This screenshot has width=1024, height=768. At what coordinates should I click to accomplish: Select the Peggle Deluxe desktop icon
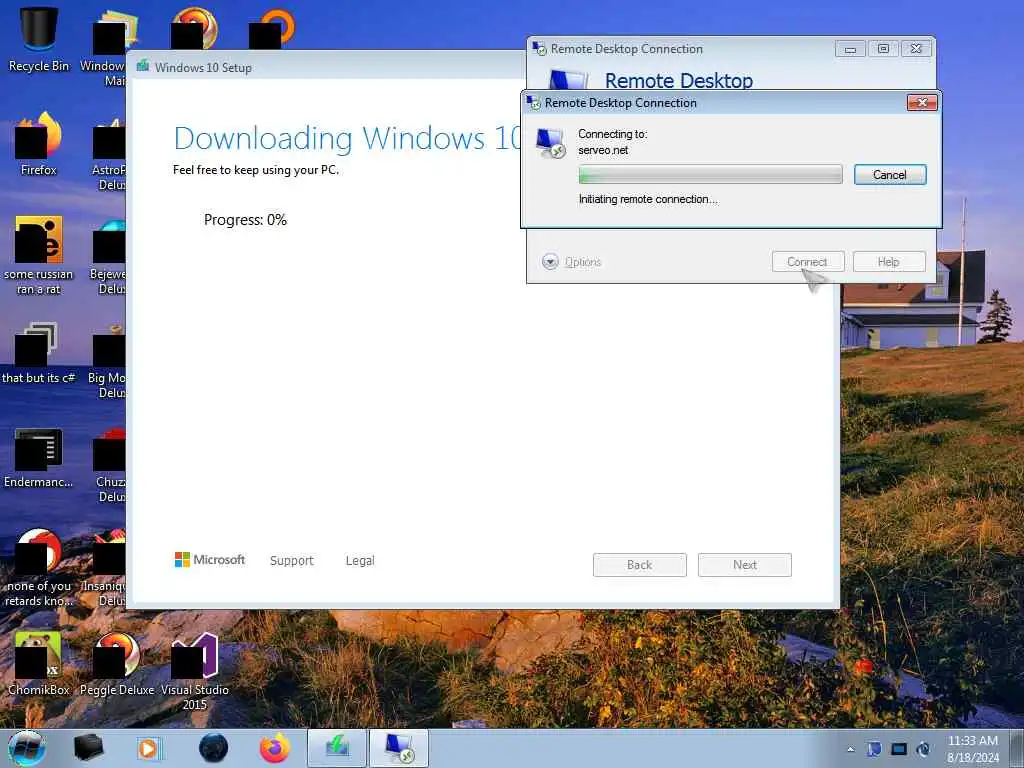[117, 664]
